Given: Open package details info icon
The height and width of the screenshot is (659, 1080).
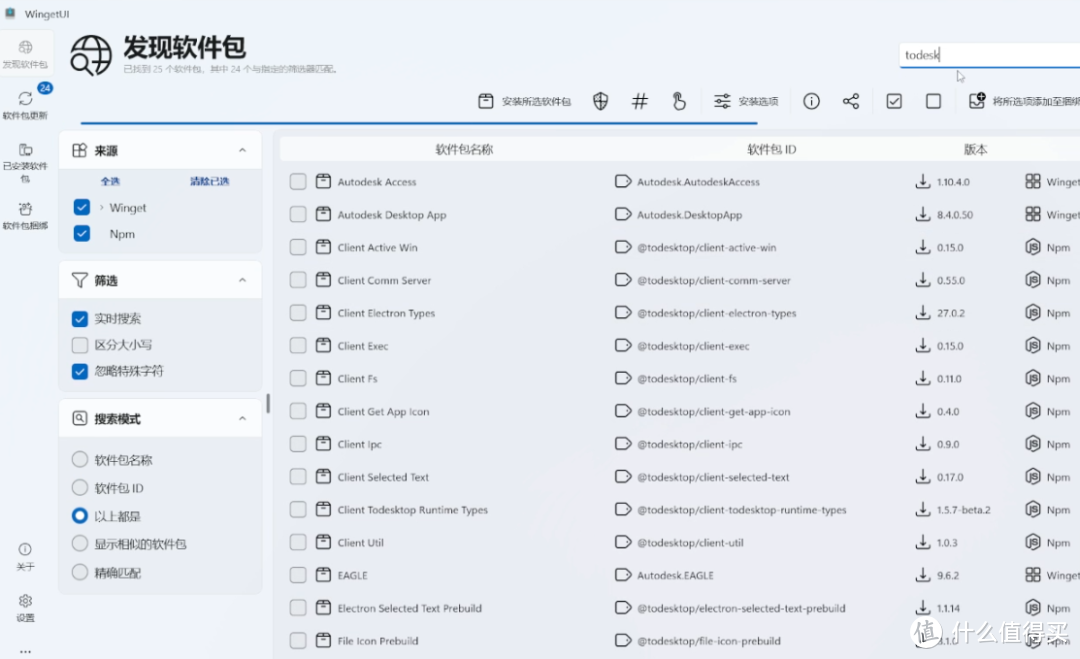Looking at the screenshot, I should click(x=811, y=102).
